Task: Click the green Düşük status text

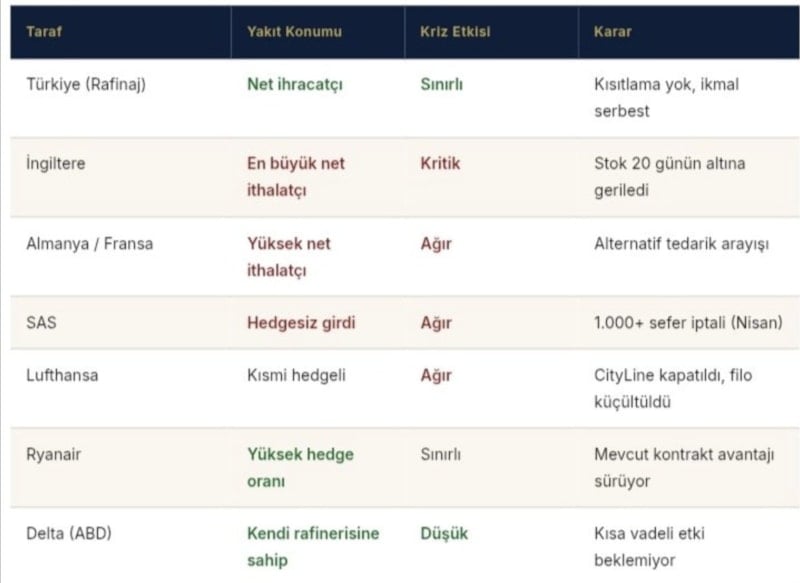Action: pyautogui.click(x=444, y=534)
